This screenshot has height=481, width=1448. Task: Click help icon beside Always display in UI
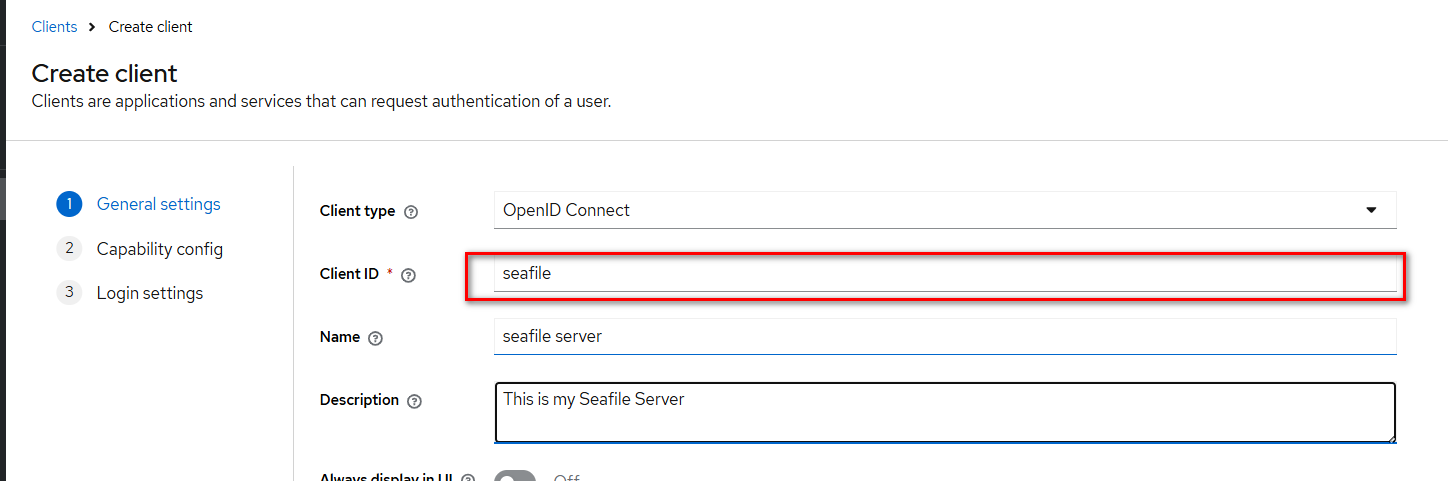click(468, 479)
